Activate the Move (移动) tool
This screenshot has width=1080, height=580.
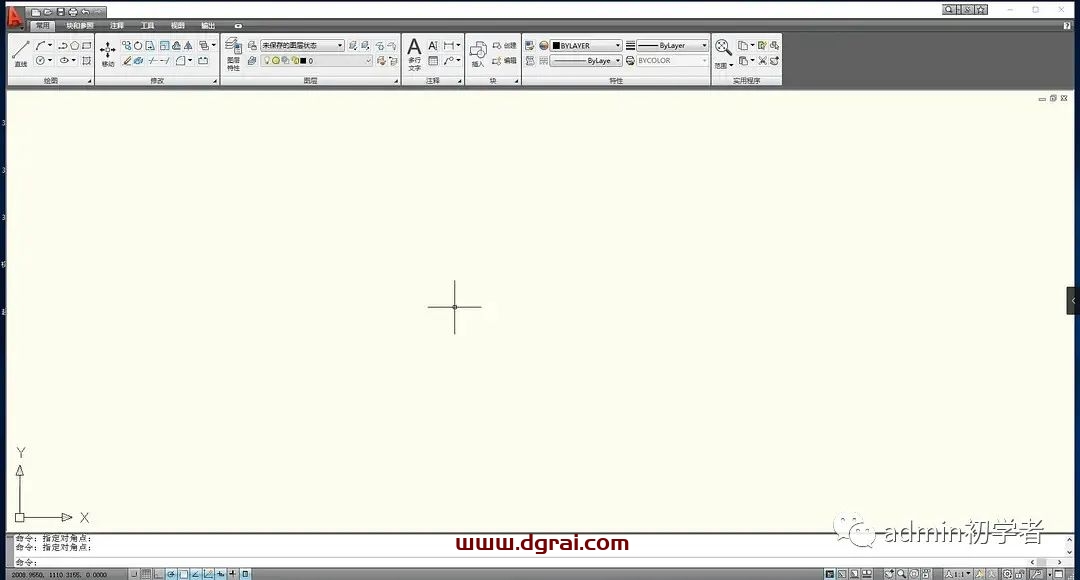[x=108, y=53]
